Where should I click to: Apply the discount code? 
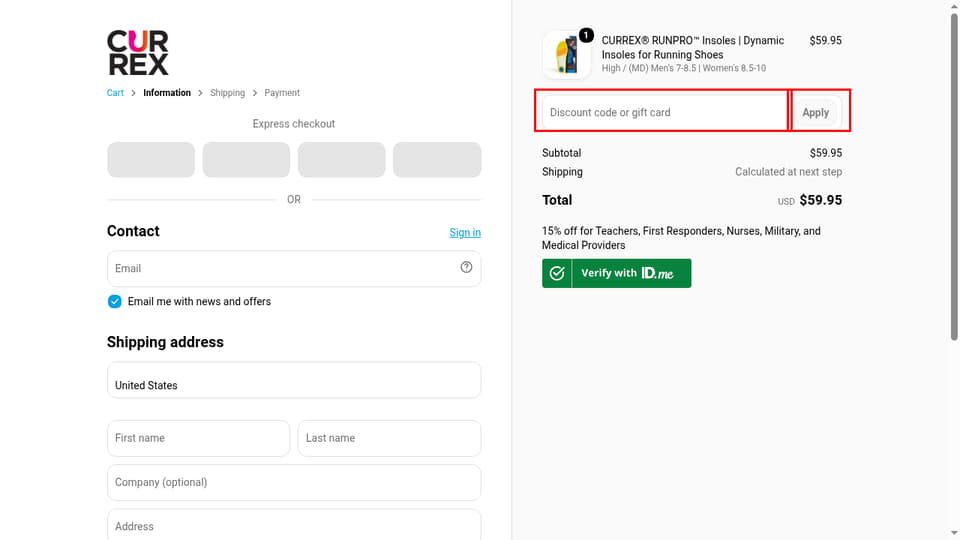[816, 113]
